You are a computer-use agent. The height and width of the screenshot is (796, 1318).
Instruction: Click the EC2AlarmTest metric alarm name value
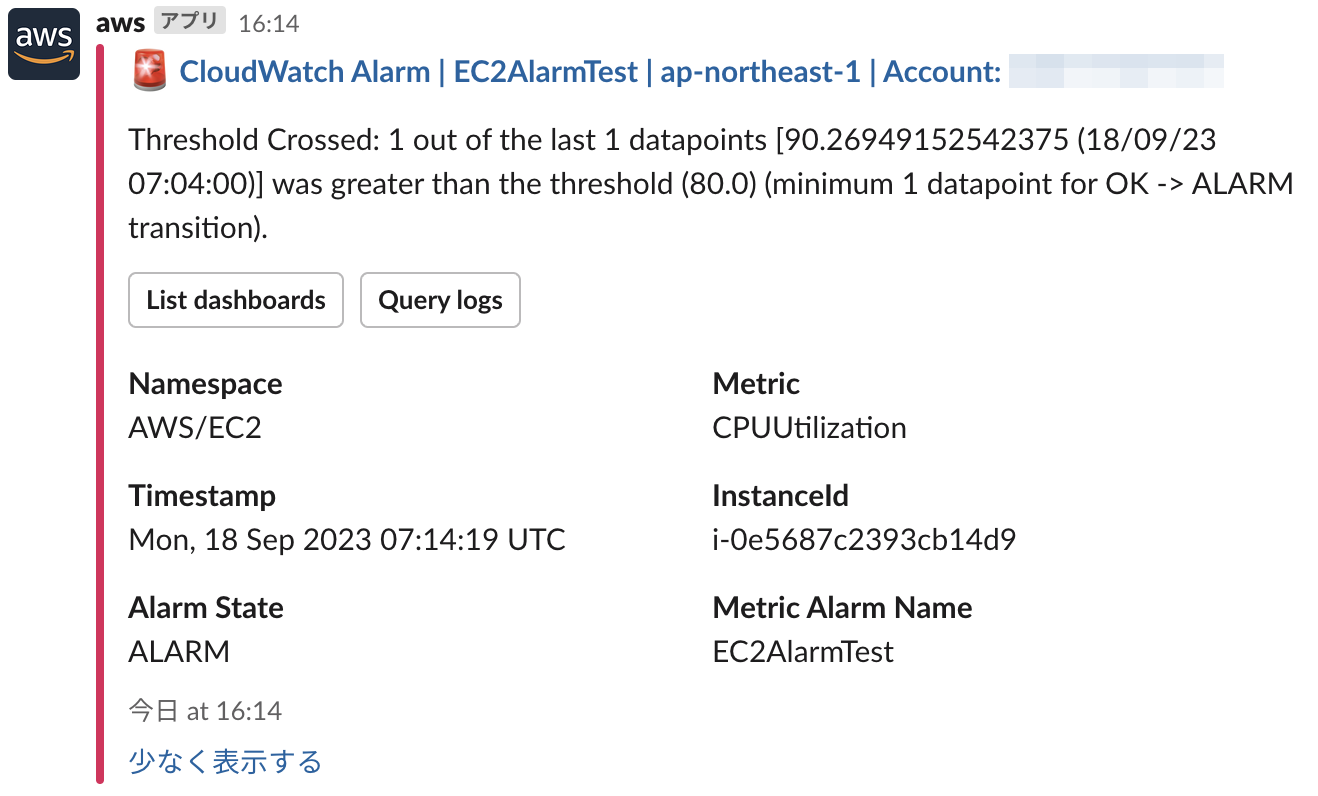click(x=803, y=652)
